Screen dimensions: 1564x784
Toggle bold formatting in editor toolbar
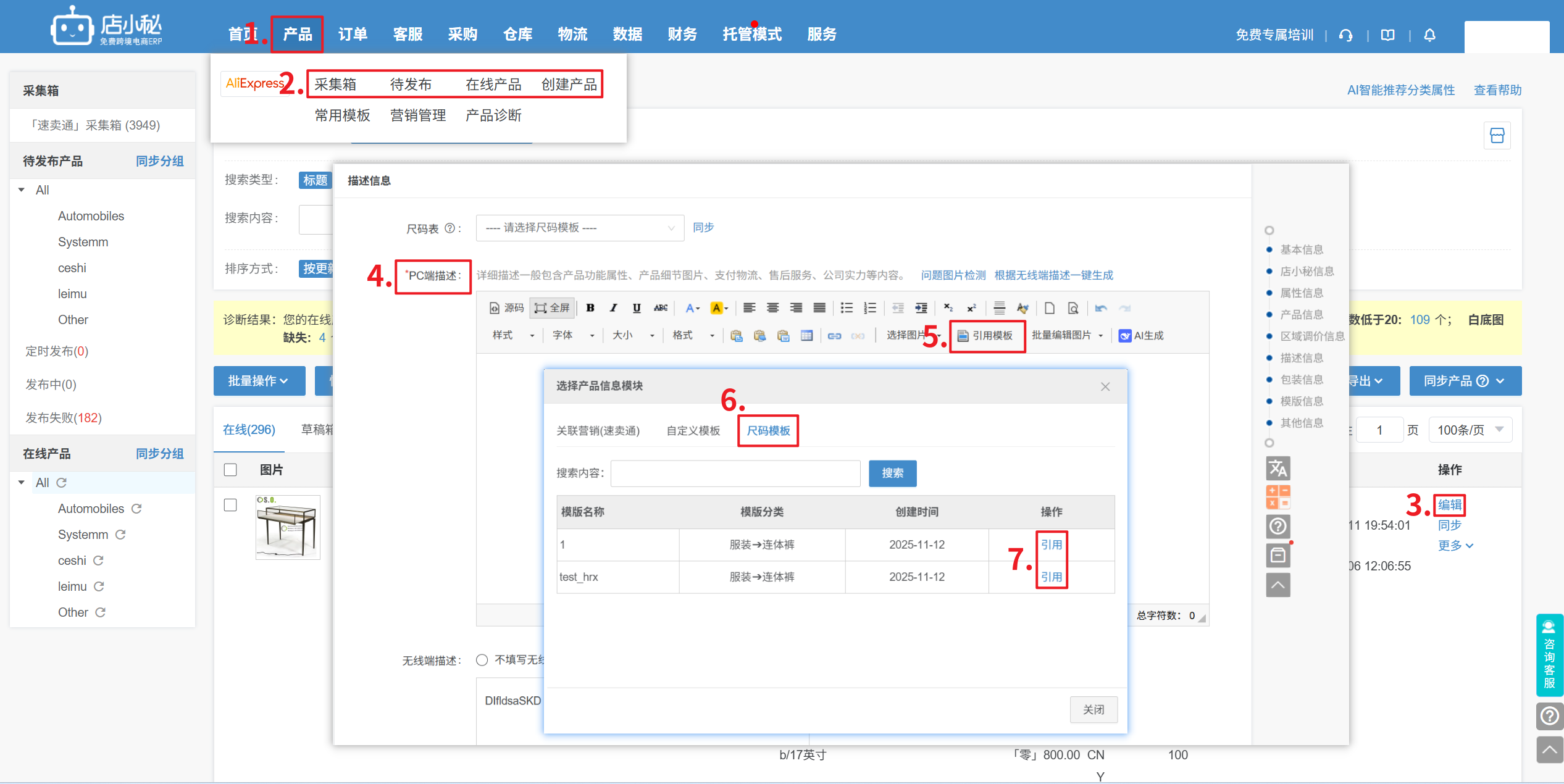pos(590,308)
